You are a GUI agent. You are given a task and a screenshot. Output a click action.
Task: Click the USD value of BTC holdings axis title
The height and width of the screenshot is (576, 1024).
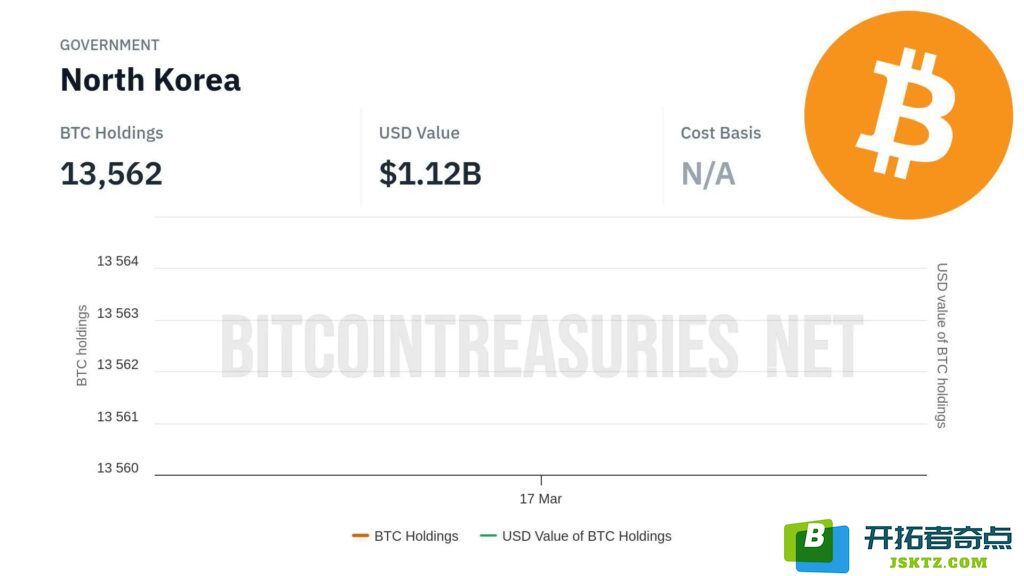941,345
